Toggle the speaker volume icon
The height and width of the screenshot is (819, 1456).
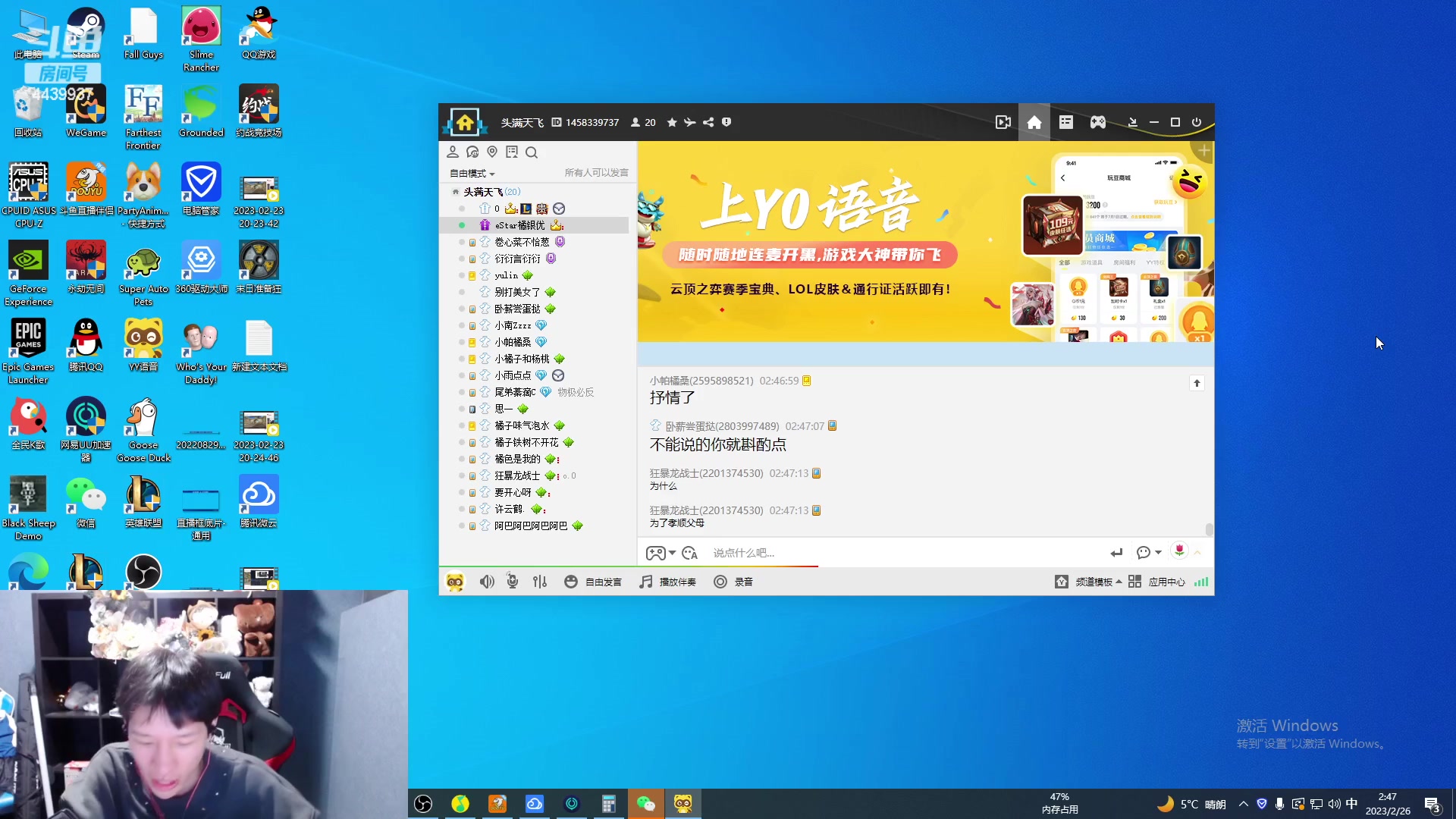487,582
